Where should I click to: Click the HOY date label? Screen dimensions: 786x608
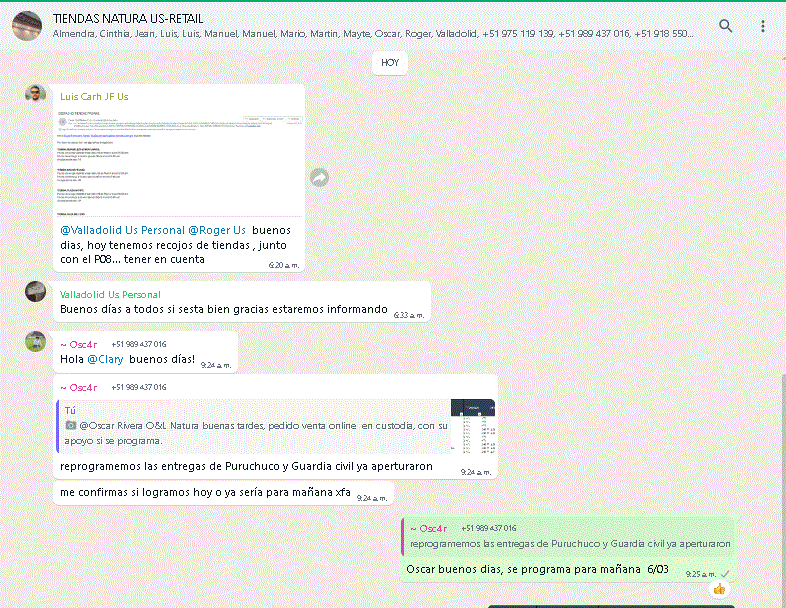tap(390, 62)
